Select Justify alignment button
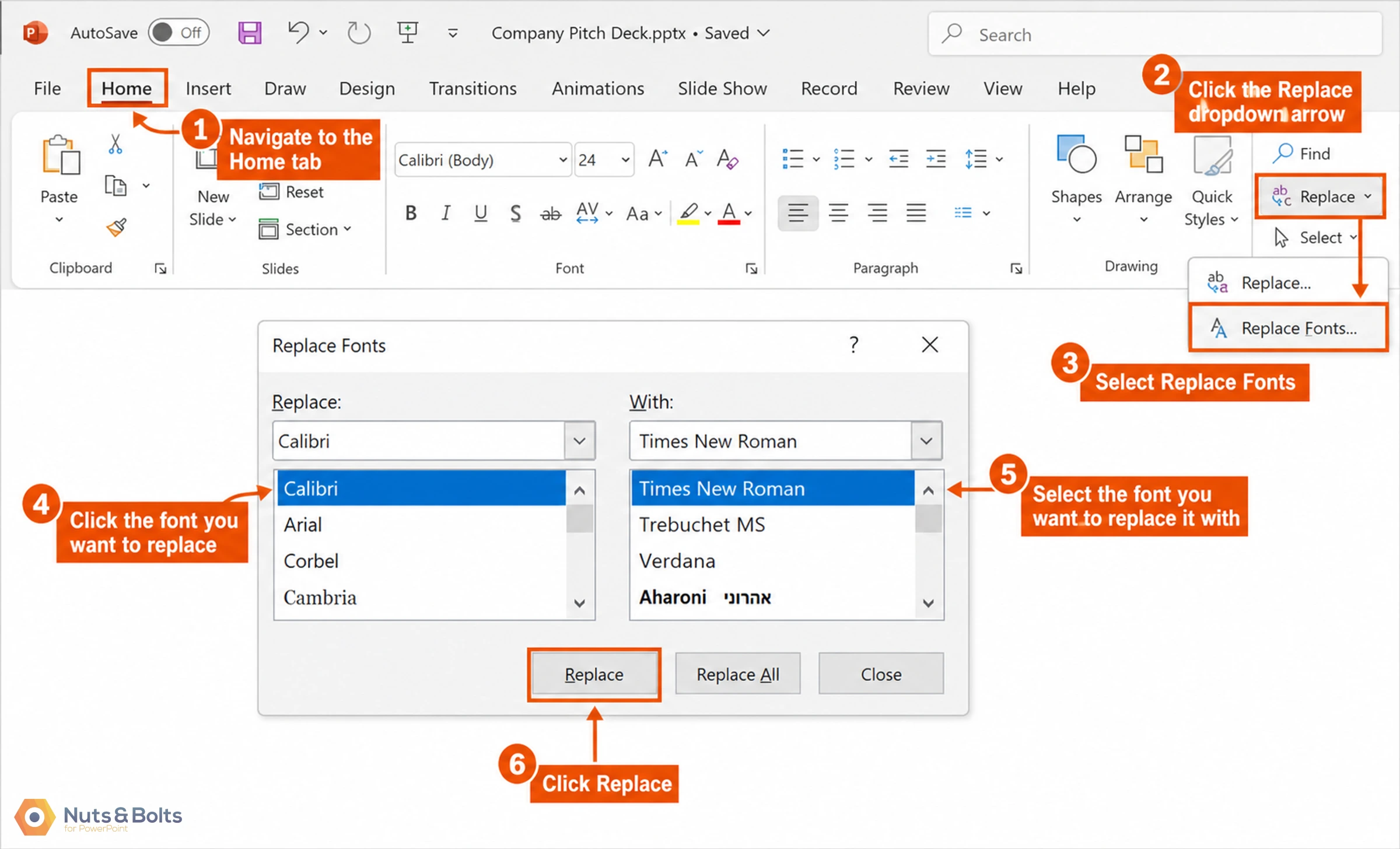Screen dimensions: 1400x849 click(x=916, y=213)
